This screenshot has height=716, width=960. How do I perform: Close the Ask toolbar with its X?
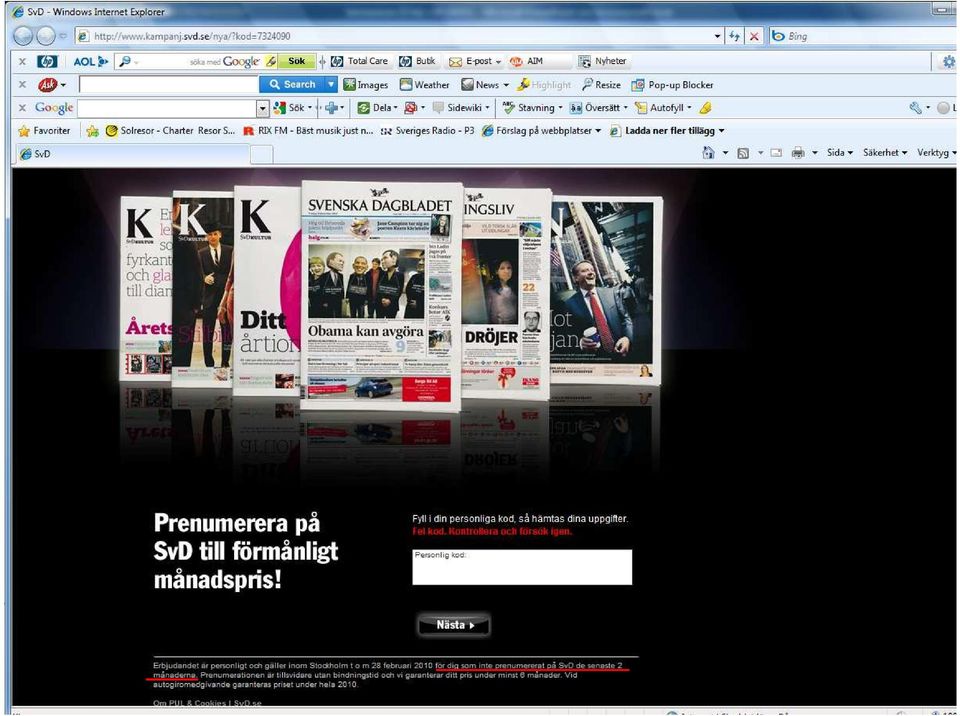pyautogui.click(x=22, y=85)
